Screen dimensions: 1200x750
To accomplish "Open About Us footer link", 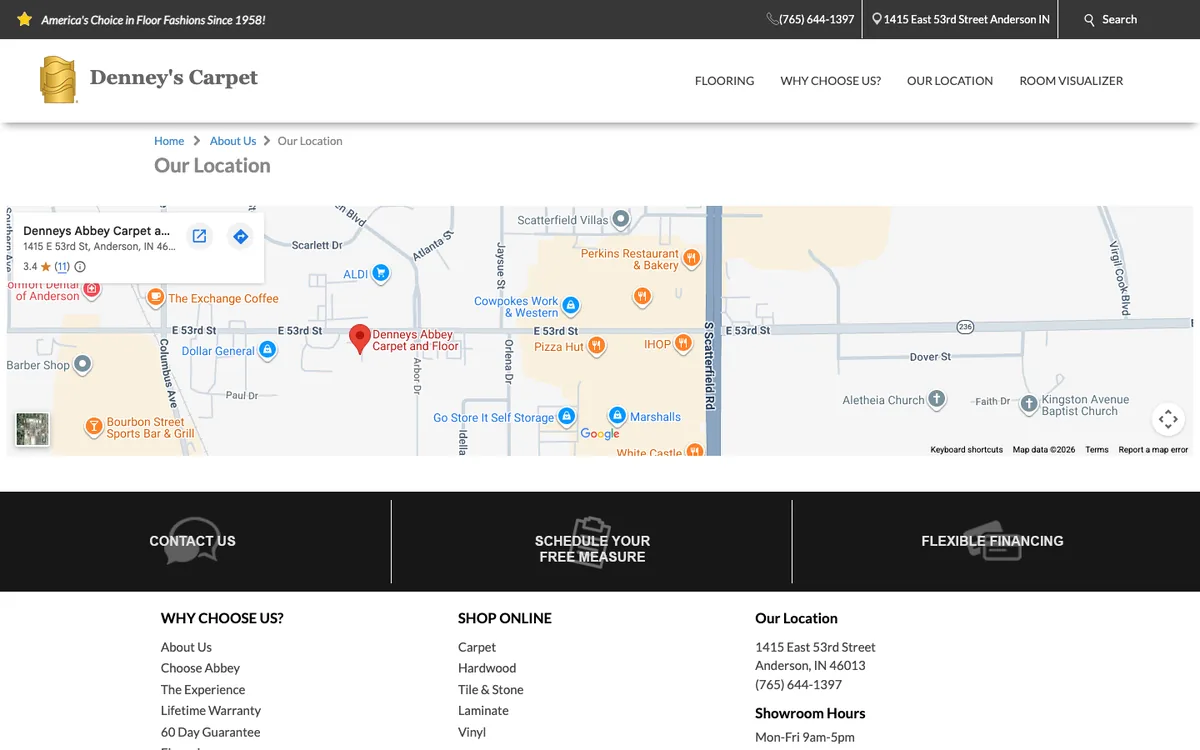I will tap(186, 647).
